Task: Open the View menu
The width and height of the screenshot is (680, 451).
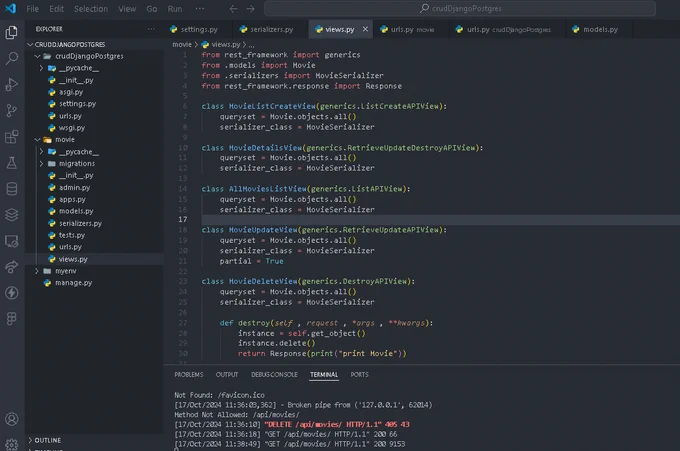Action: (127, 9)
